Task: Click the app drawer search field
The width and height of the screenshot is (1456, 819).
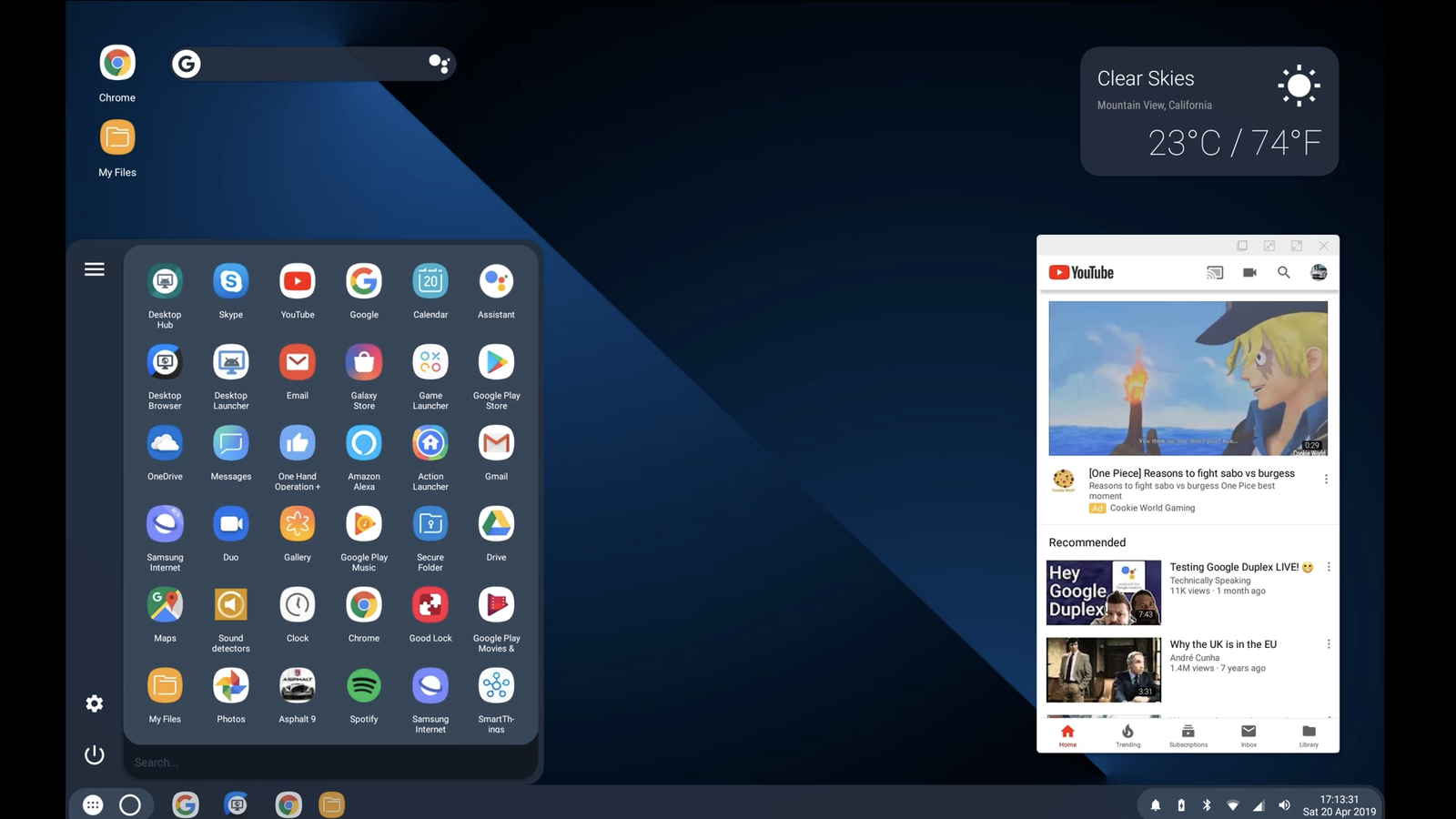Action: click(328, 763)
